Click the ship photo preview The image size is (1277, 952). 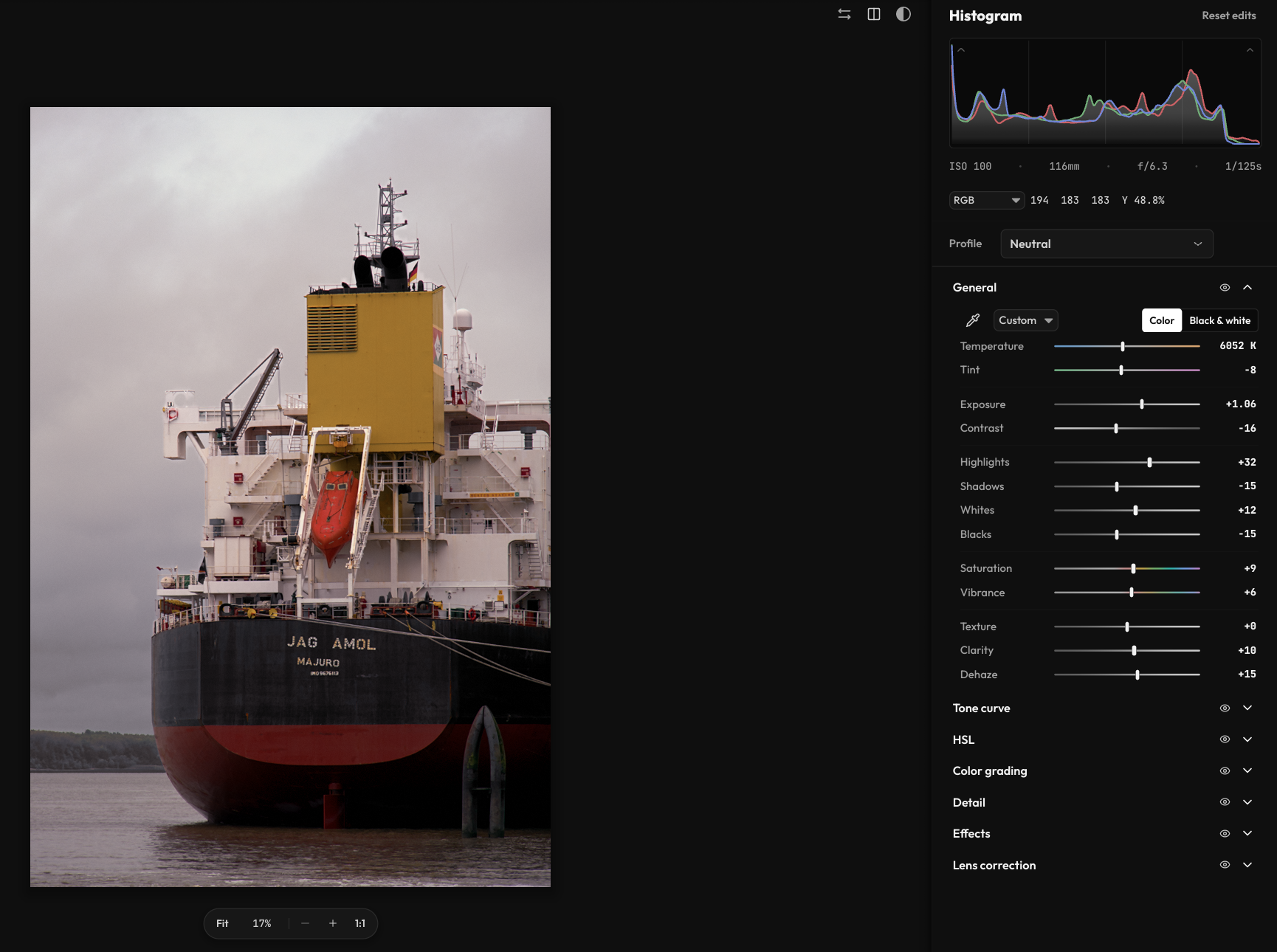point(290,497)
